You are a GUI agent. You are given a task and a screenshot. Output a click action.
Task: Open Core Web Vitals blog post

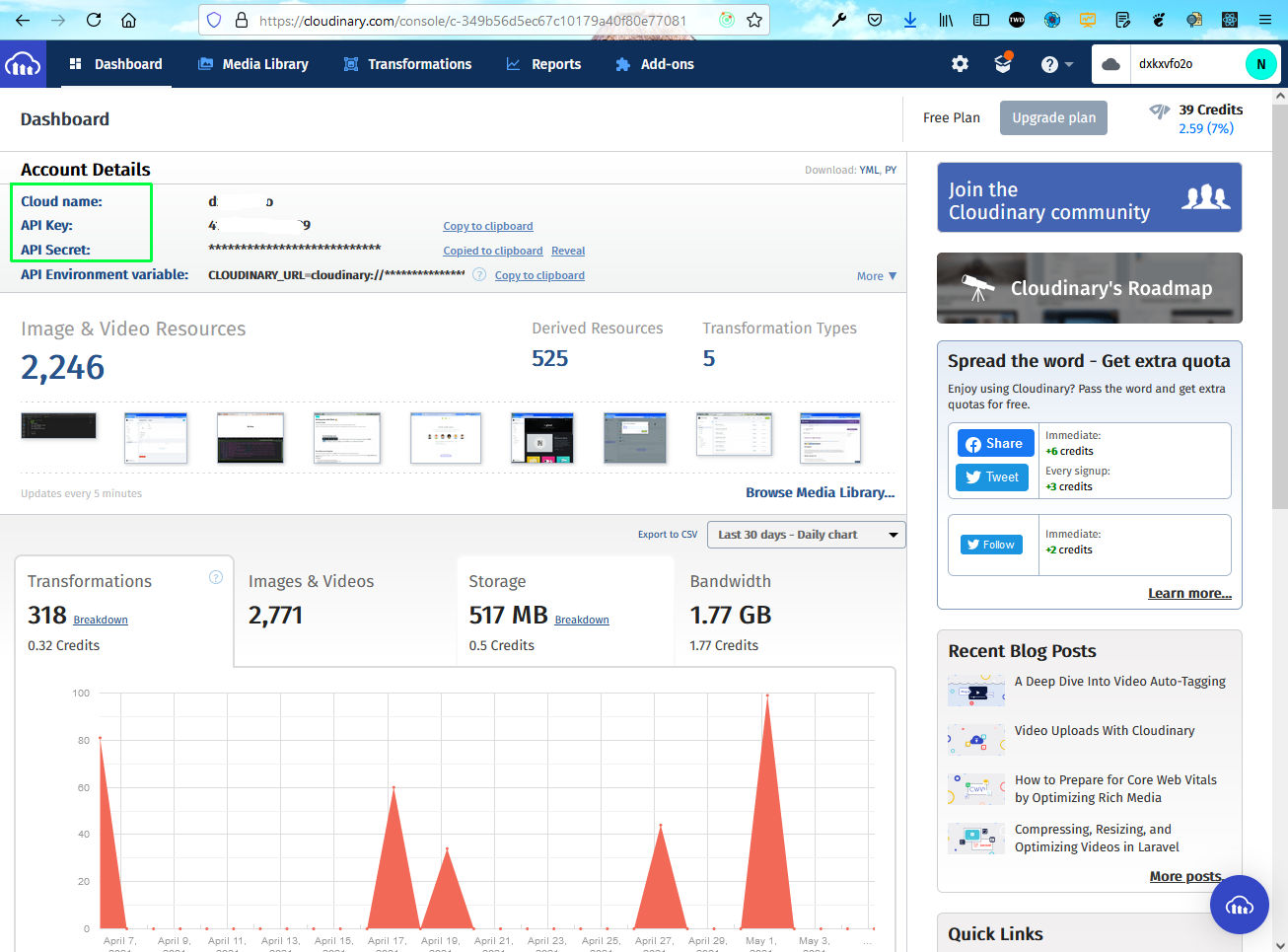click(x=1115, y=789)
